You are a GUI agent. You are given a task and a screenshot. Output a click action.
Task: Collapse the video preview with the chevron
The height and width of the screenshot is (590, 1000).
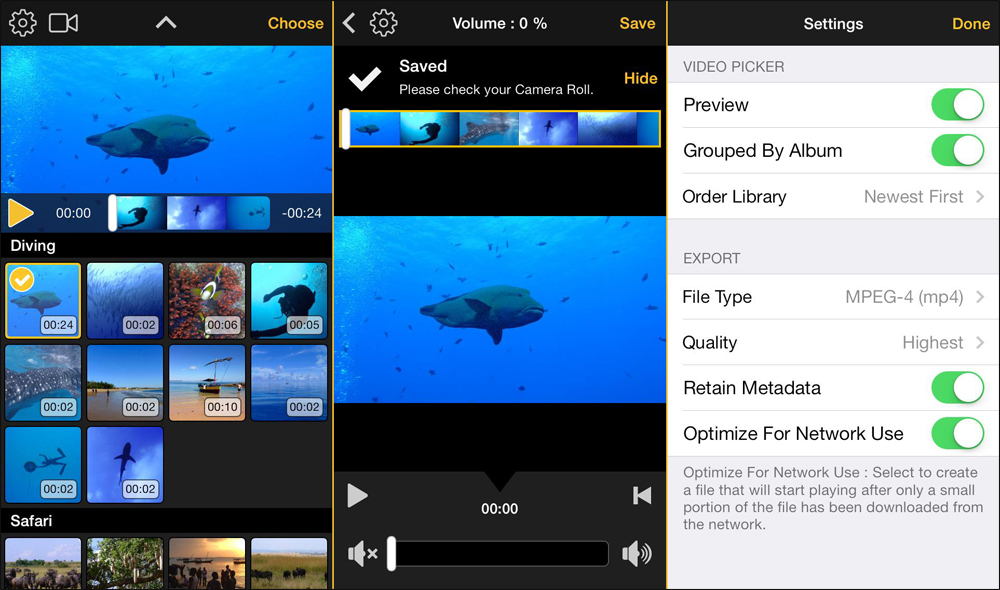(166, 22)
